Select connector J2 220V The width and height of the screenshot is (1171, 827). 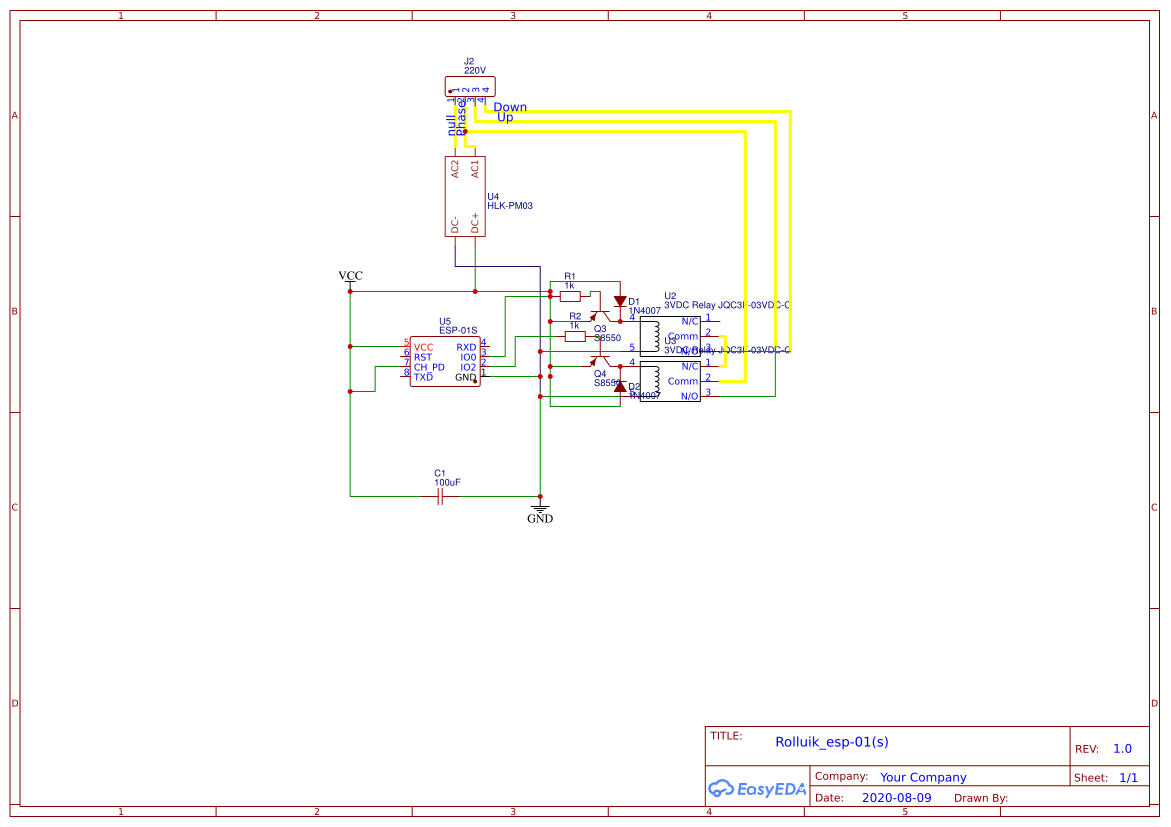(x=471, y=86)
